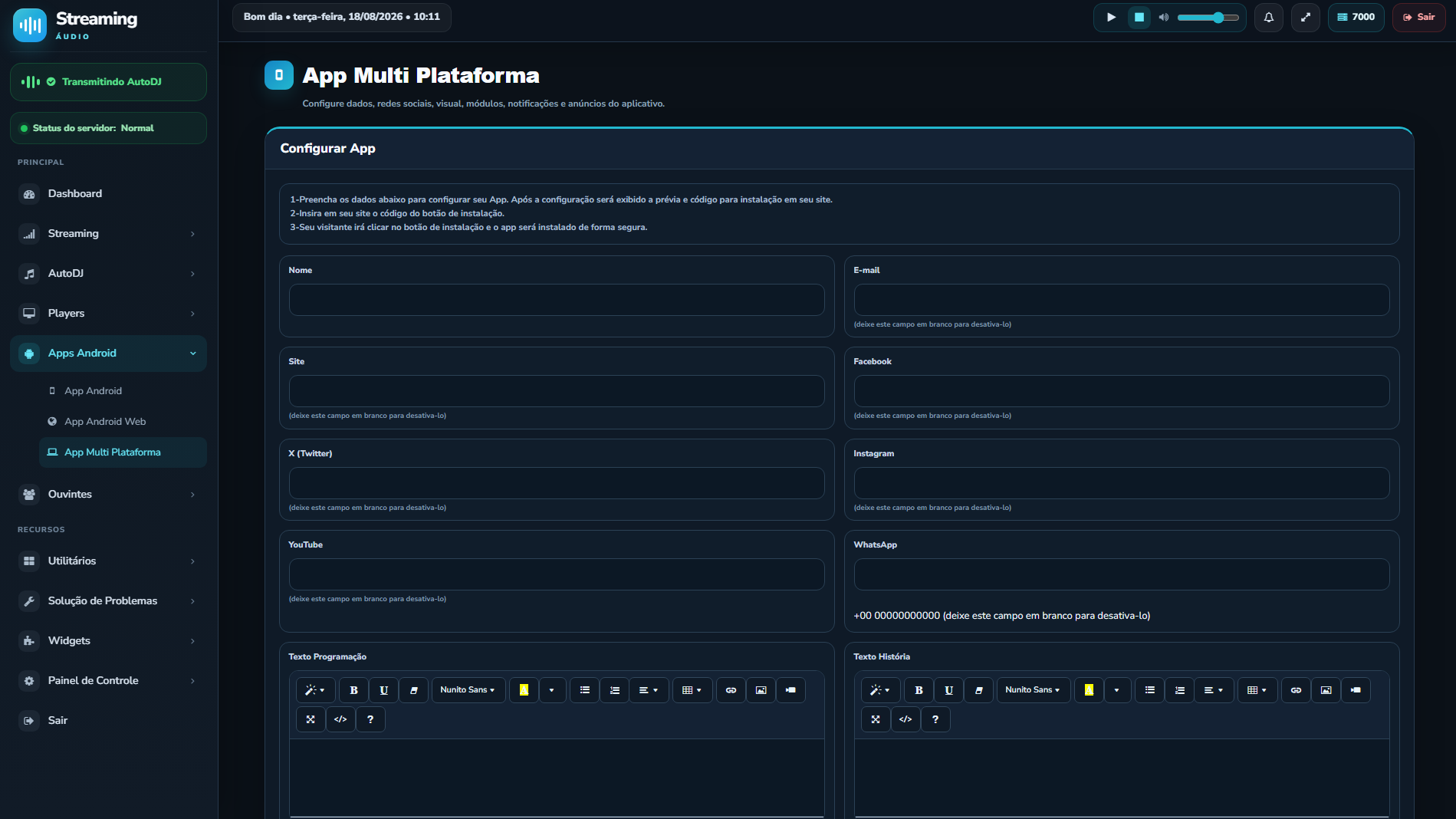The image size is (1456, 819).
Task: Select the App Multi Plataforma submenu item
Action: point(123,452)
